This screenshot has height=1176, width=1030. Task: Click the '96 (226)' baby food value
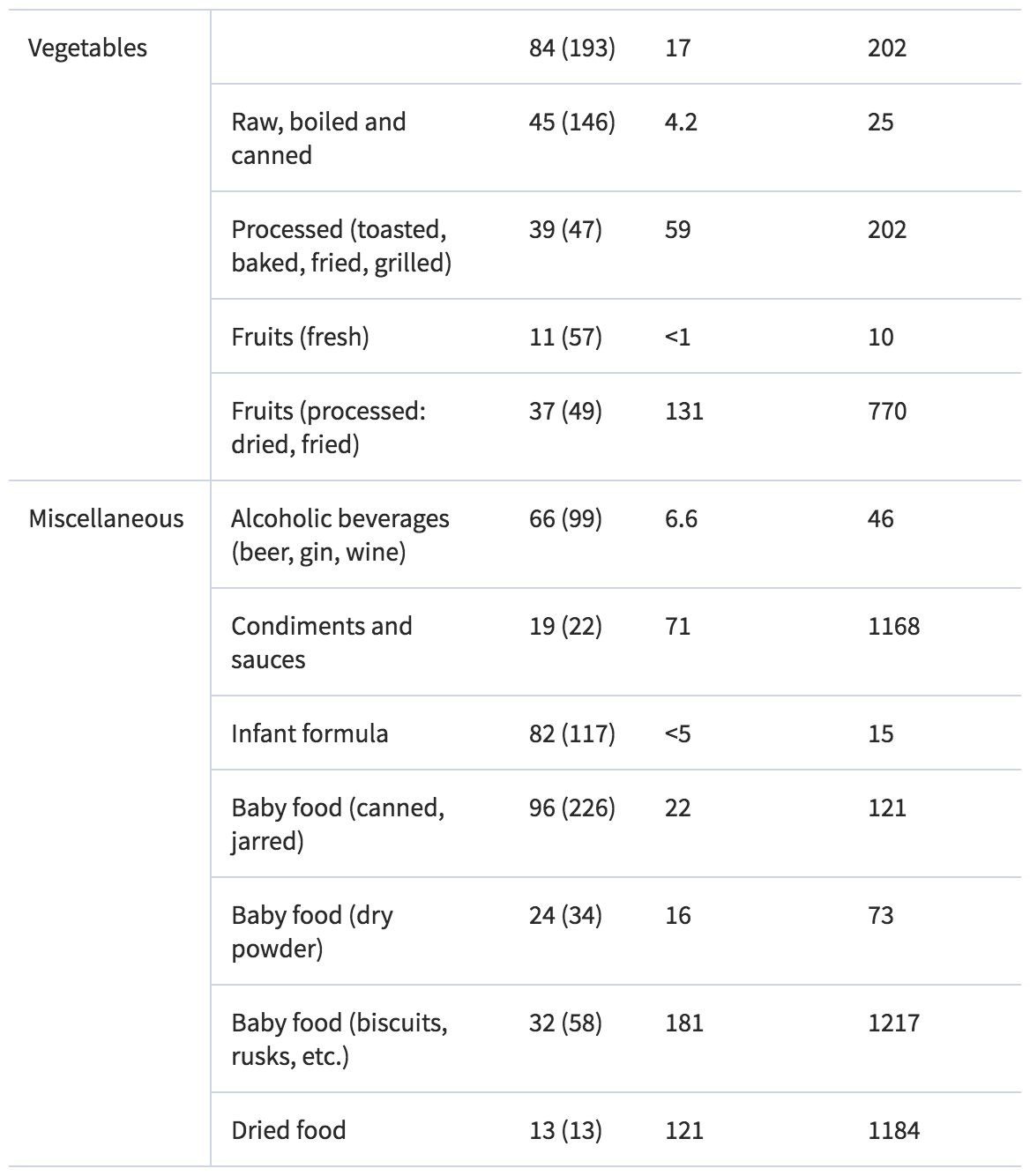tap(572, 808)
